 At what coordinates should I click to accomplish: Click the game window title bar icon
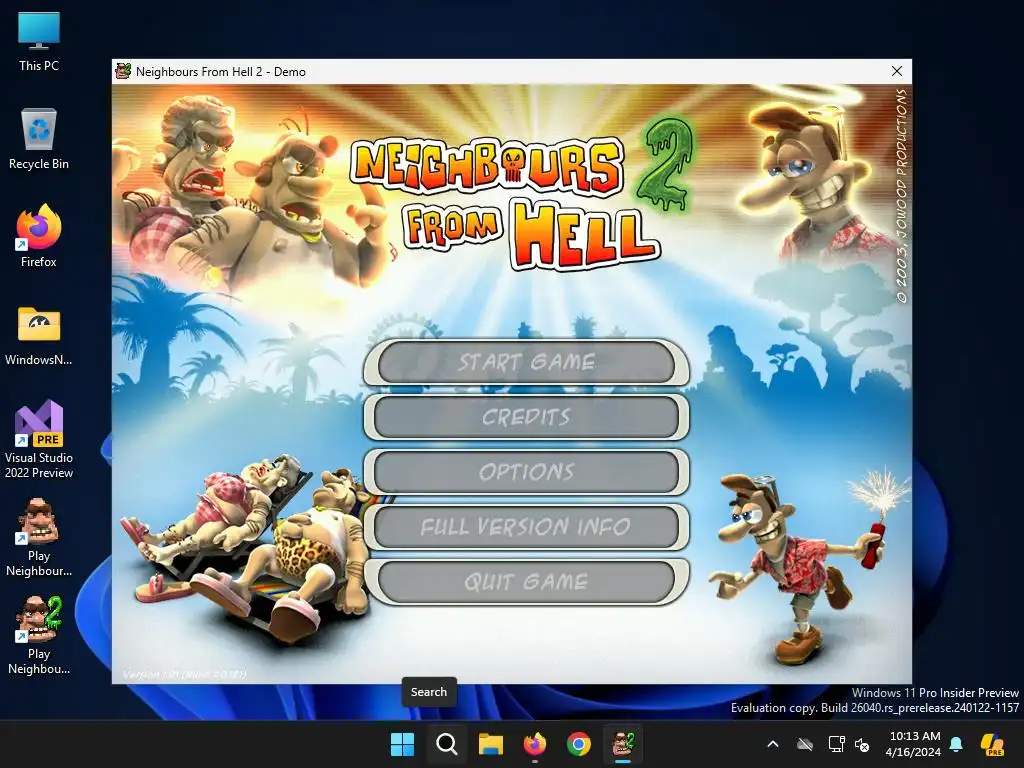point(123,71)
